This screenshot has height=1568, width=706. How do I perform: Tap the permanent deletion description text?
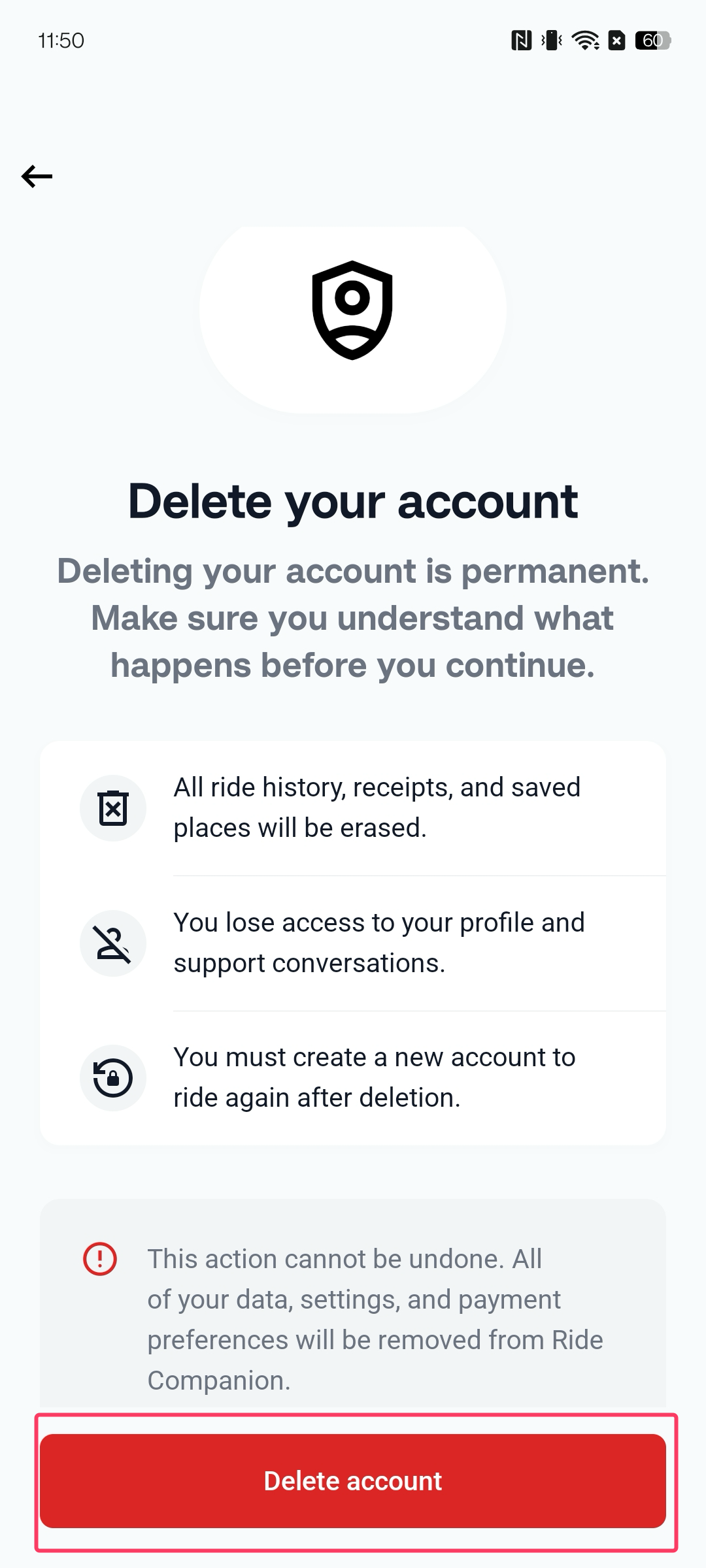pyautogui.click(x=353, y=617)
